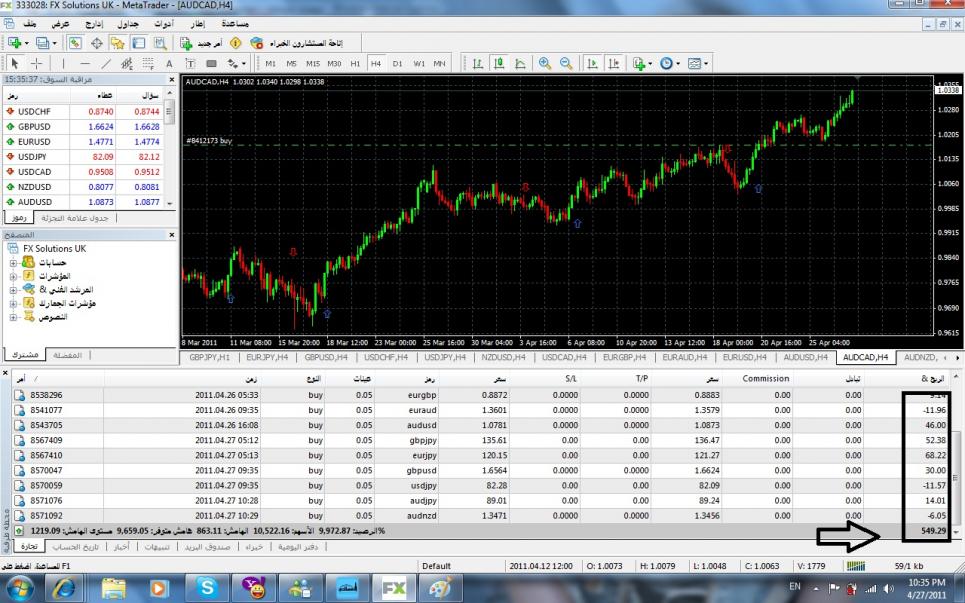Select the horizontal line drawing tool
The width and height of the screenshot is (965, 603).
84,63
